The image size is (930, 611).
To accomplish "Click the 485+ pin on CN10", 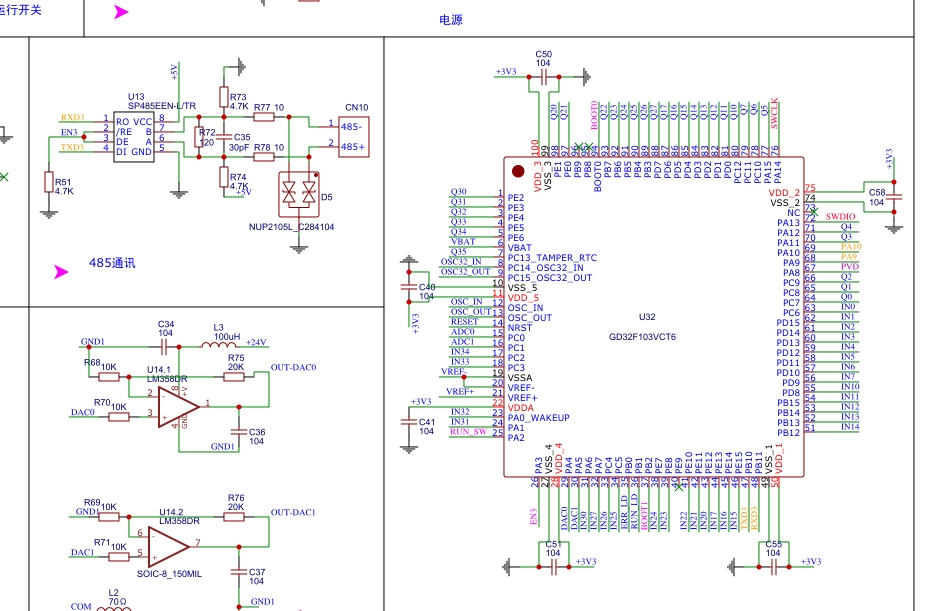I will click(353, 147).
